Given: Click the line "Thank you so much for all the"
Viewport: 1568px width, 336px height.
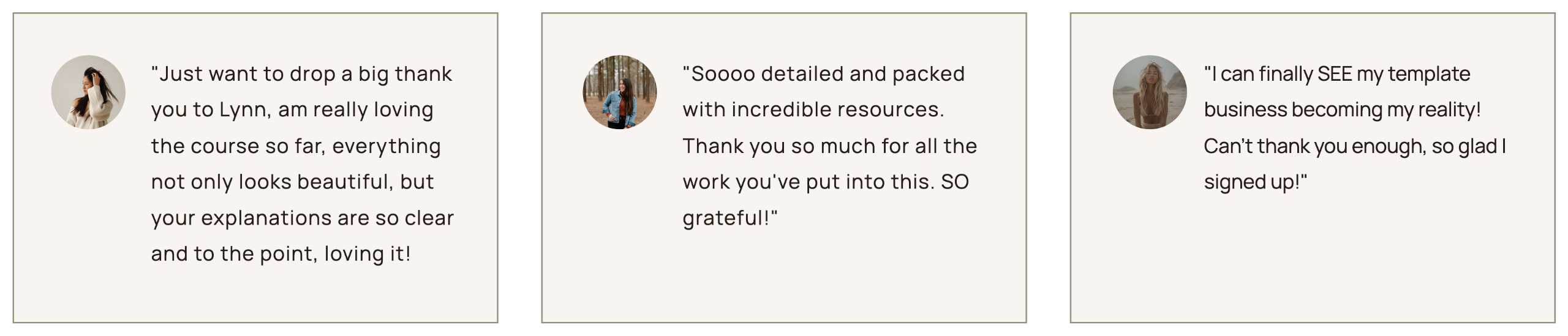Looking at the screenshot, I should 829,146.
